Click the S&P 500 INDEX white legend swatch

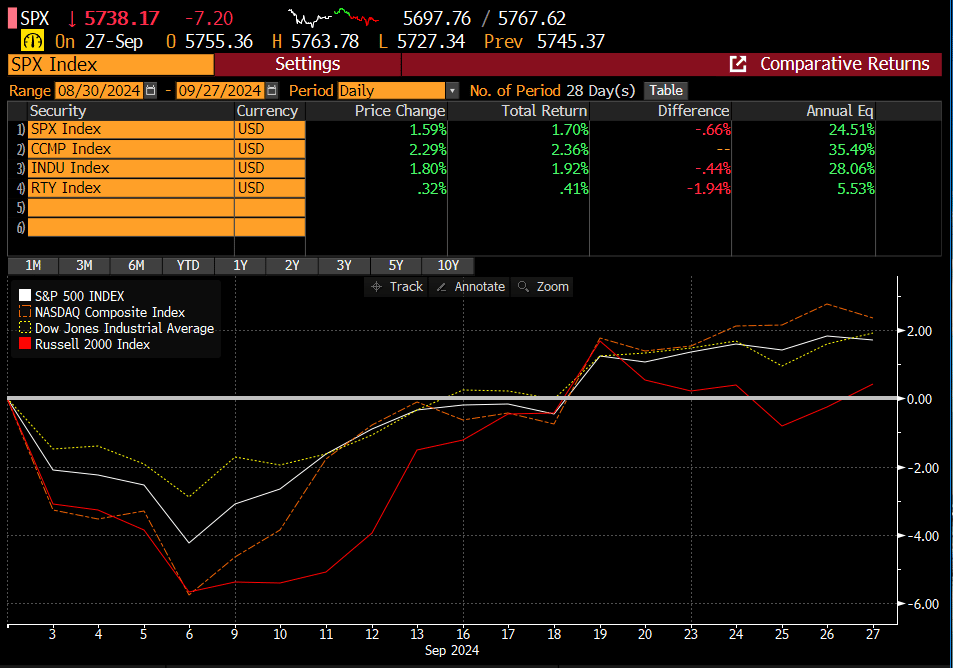[x=25, y=295]
